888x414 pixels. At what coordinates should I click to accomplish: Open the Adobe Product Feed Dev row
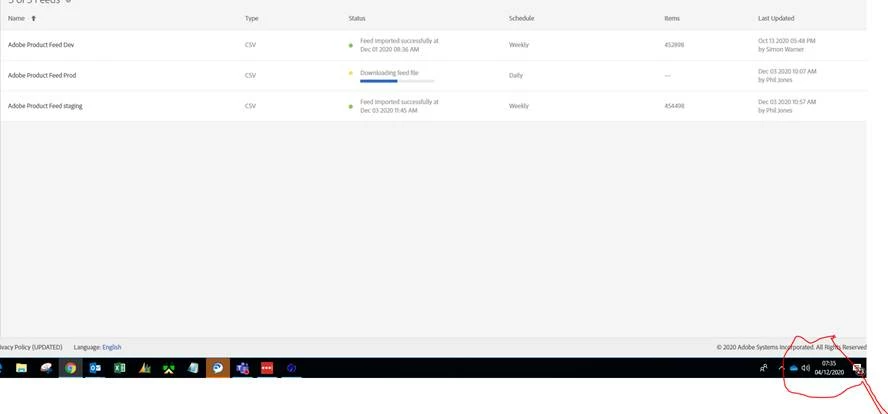click(x=433, y=45)
